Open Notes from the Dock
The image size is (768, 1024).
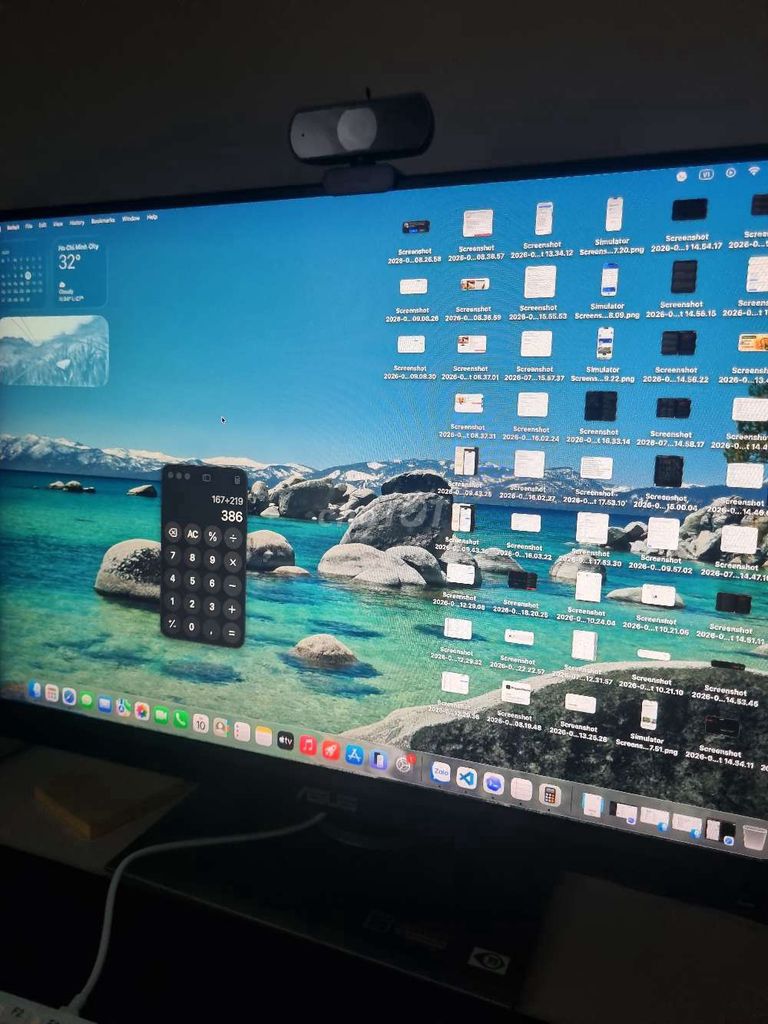[x=263, y=736]
